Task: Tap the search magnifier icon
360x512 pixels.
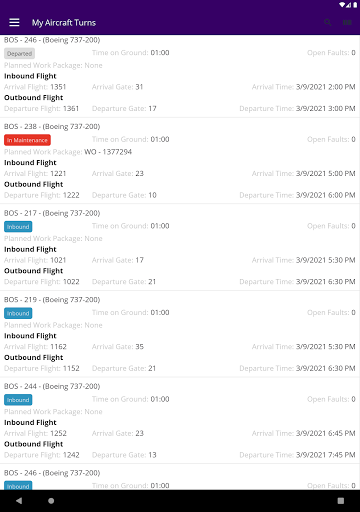Action: click(328, 22)
